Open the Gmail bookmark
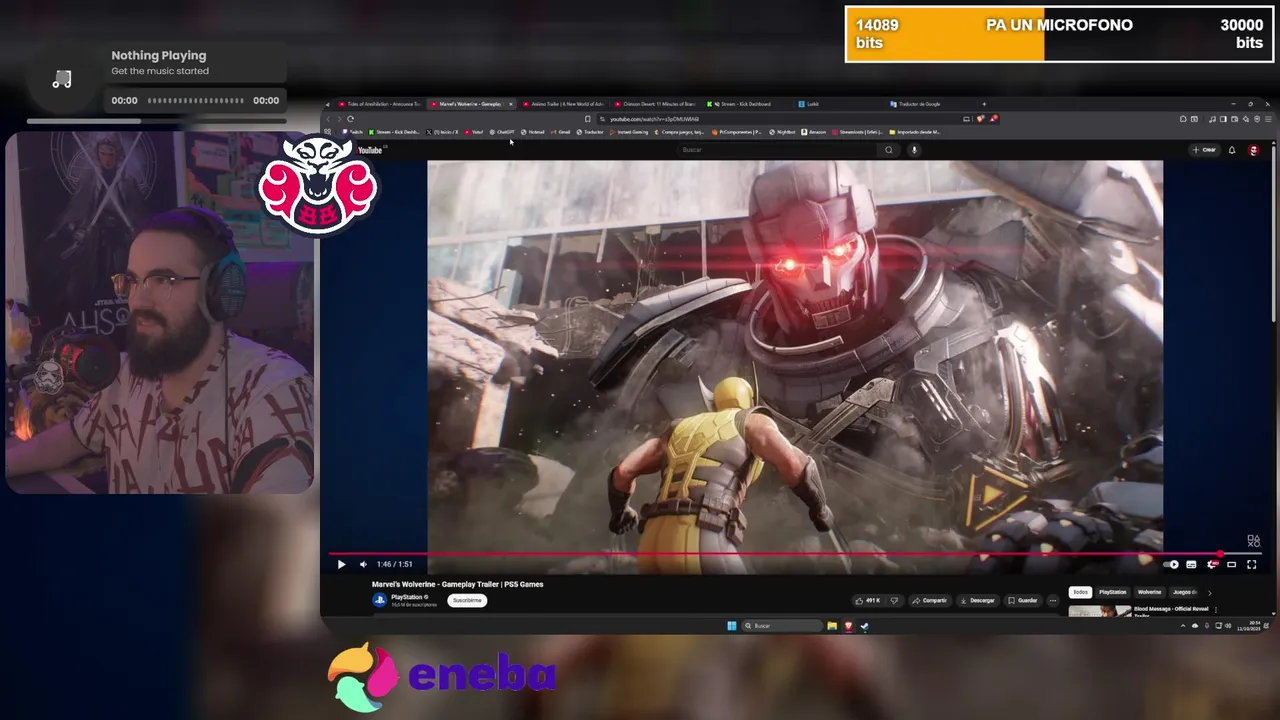The height and width of the screenshot is (720, 1280). [x=561, y=132]
